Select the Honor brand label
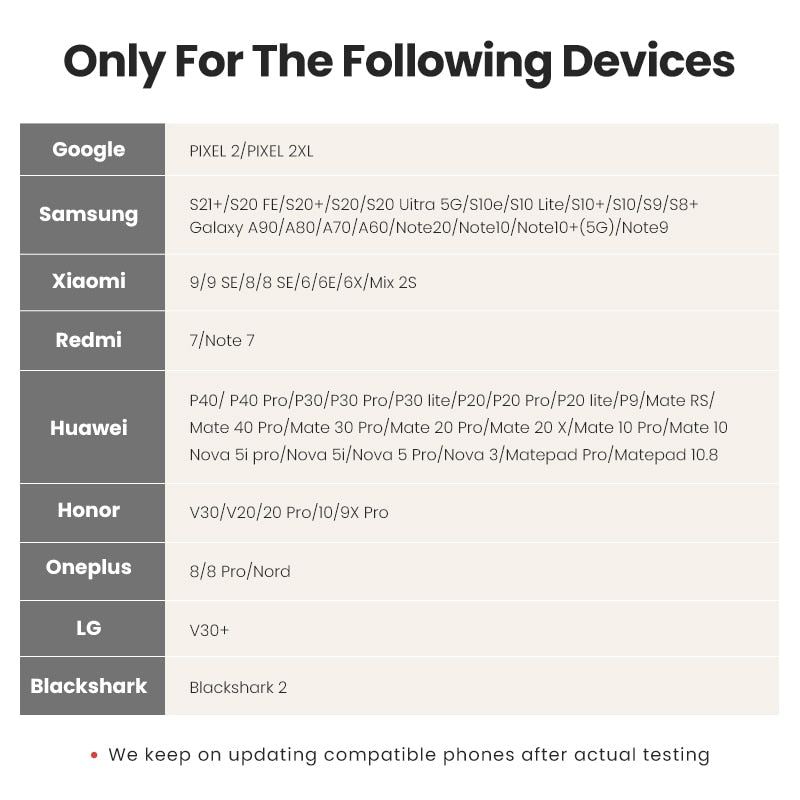The width and height of the screenshot is (800, 800). click(88, 510)
